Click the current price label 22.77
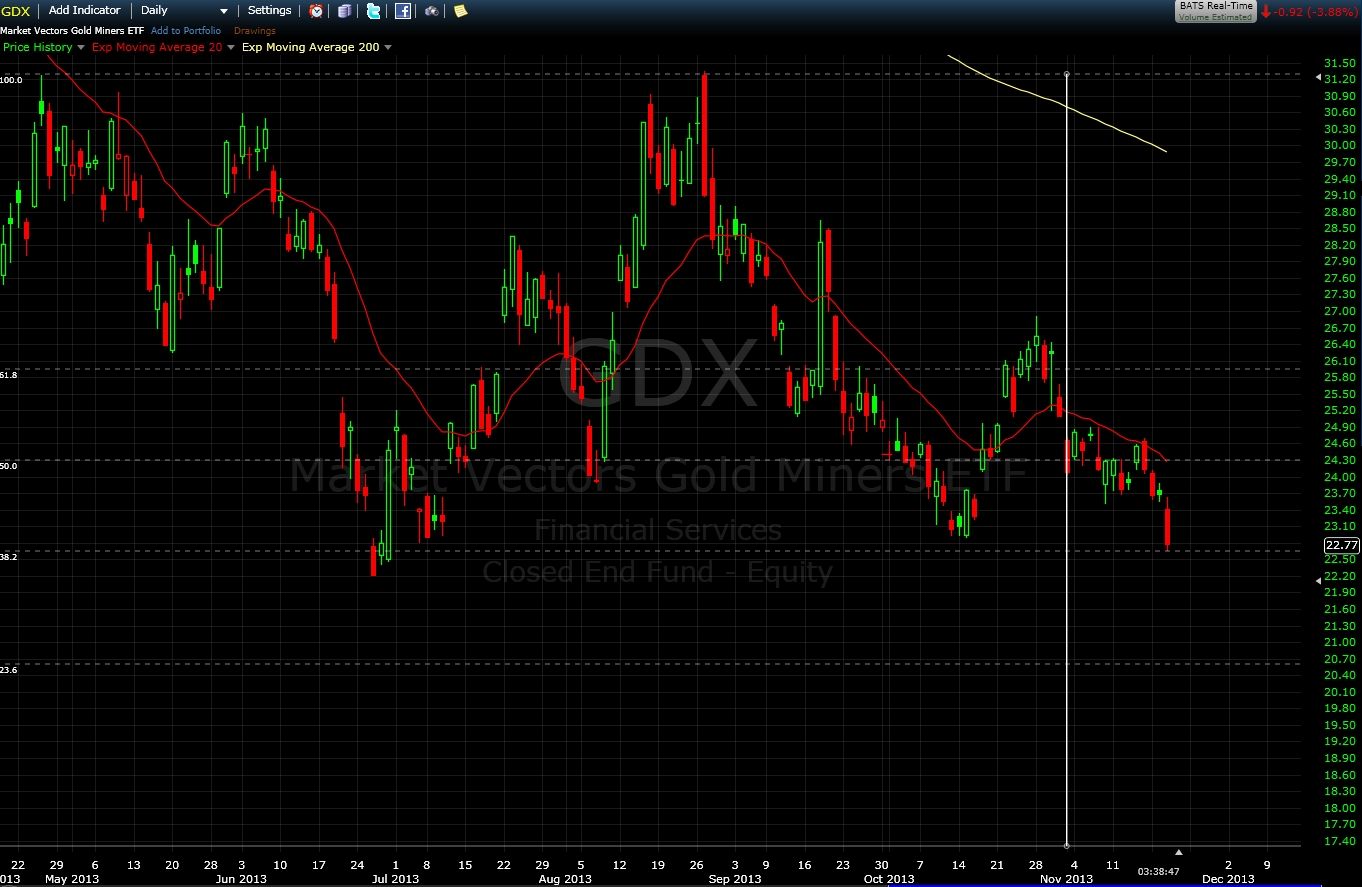 tap(1341, 545)
